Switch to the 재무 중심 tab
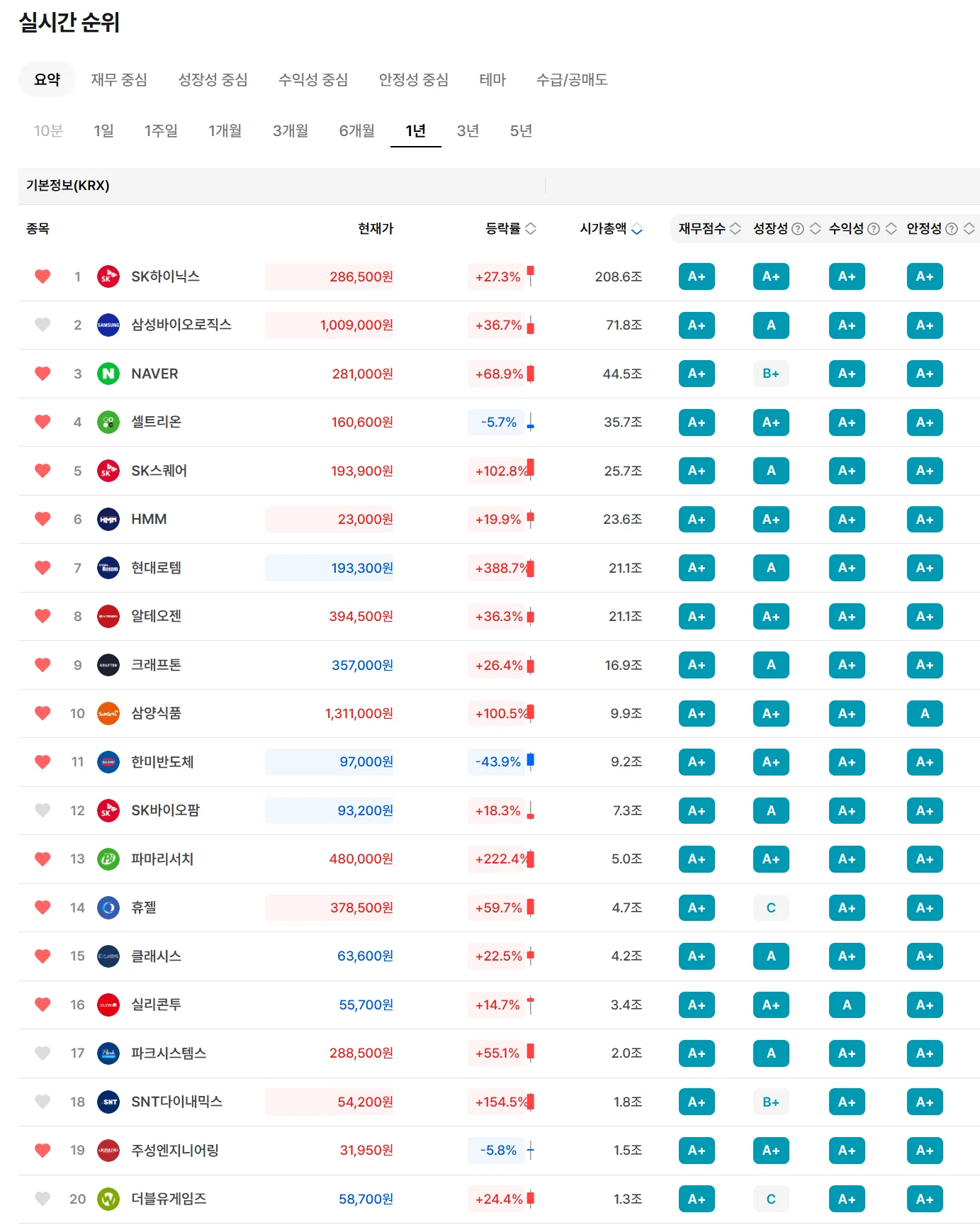Image resolution: width=980 pixels, height=1225 pixels. 119,79
